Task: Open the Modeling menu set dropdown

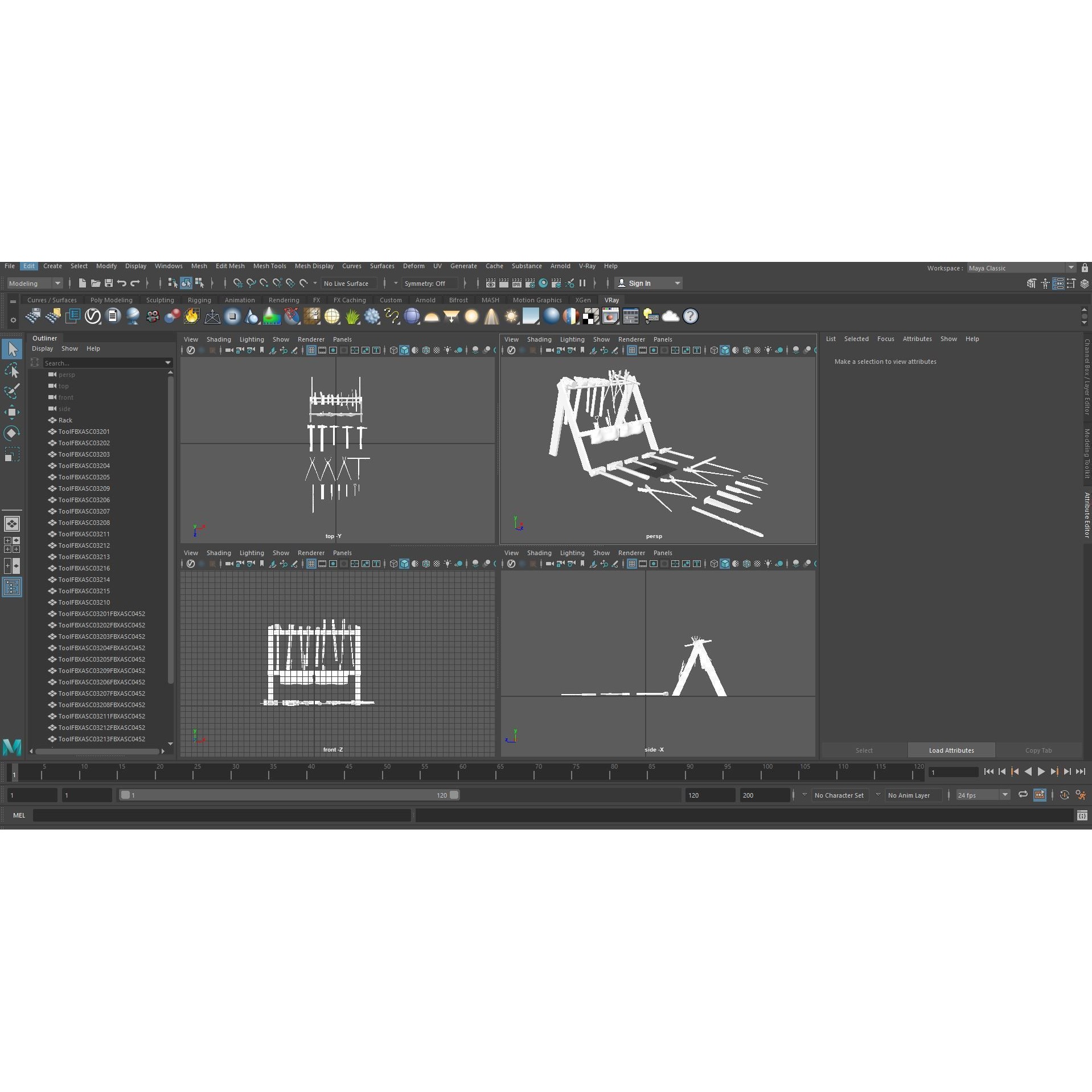Action: click(34, 283)
